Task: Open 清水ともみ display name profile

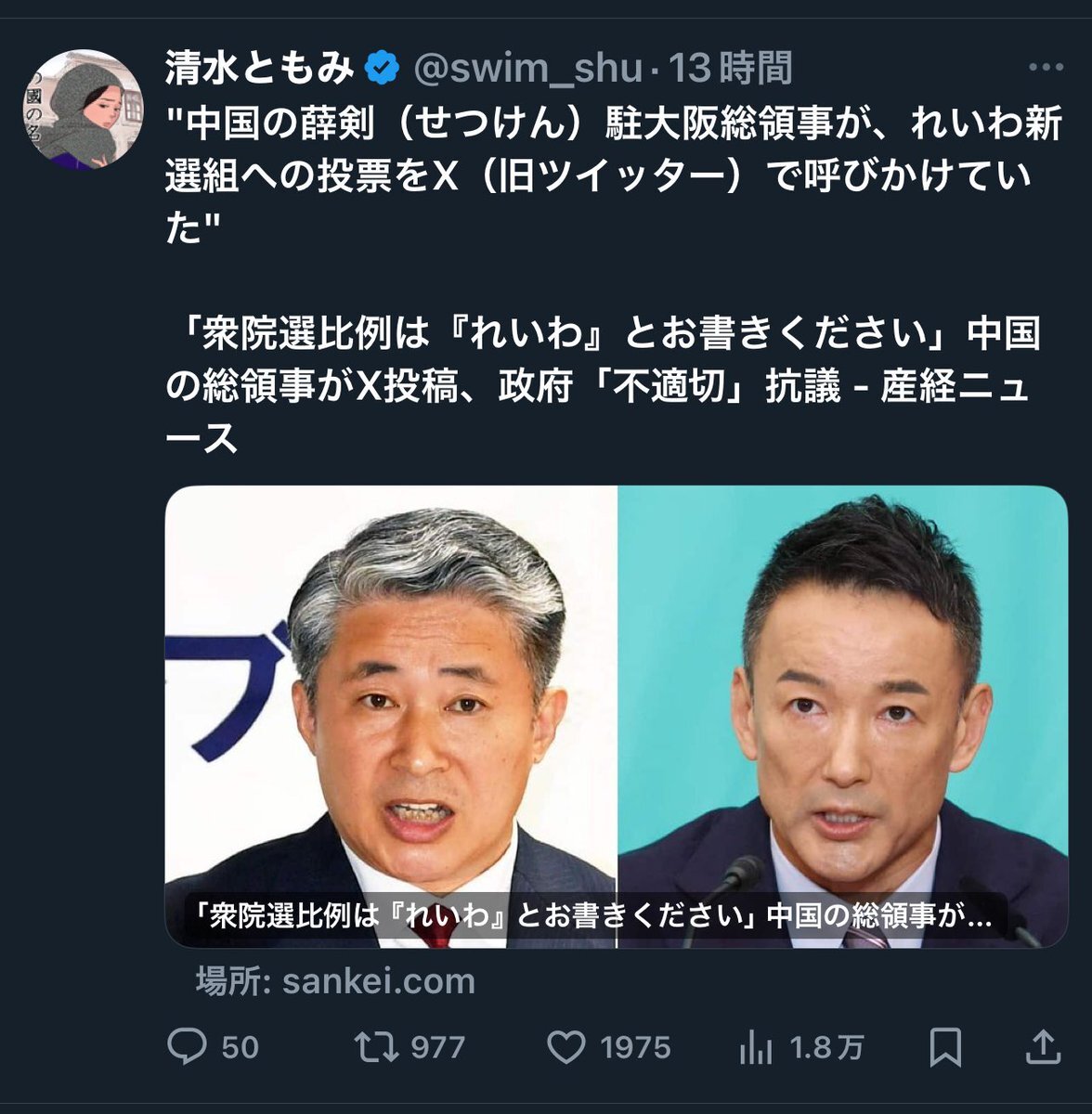Action: coord(259,68)
